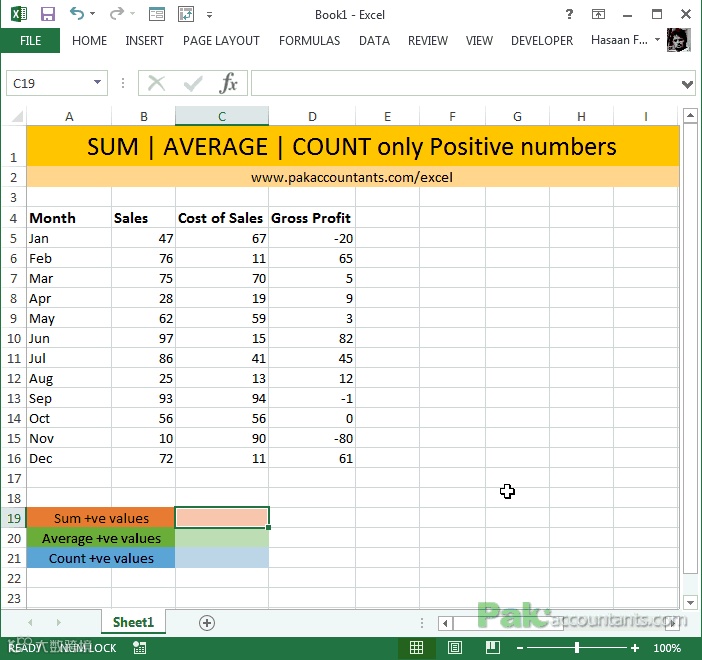Viewport: 702px width, 660px height.
Task: Click the Insert Function fx icon
Action: (228, 83)
